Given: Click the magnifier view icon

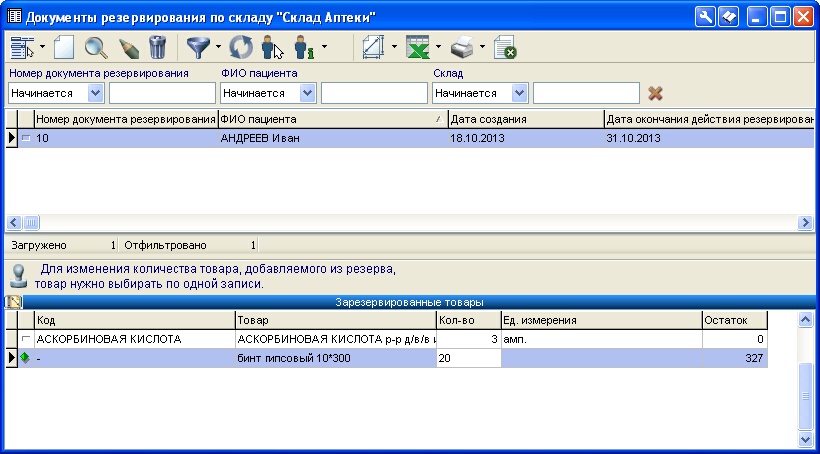Looking at the screenshot, I should pyautogui.click(x=96, y=48).
